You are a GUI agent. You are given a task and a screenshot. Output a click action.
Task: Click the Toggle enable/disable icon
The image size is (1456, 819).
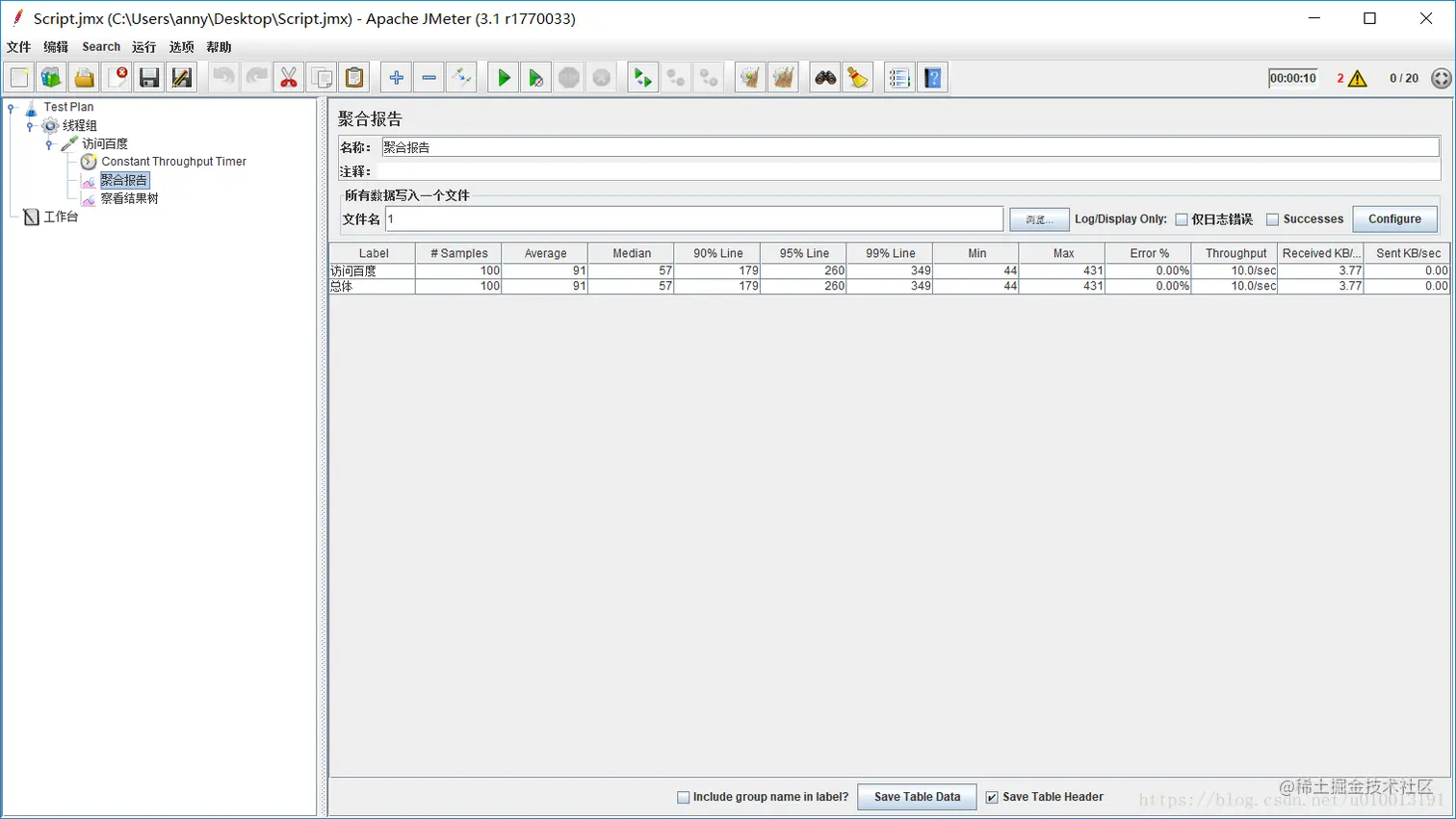pos(461,78)
